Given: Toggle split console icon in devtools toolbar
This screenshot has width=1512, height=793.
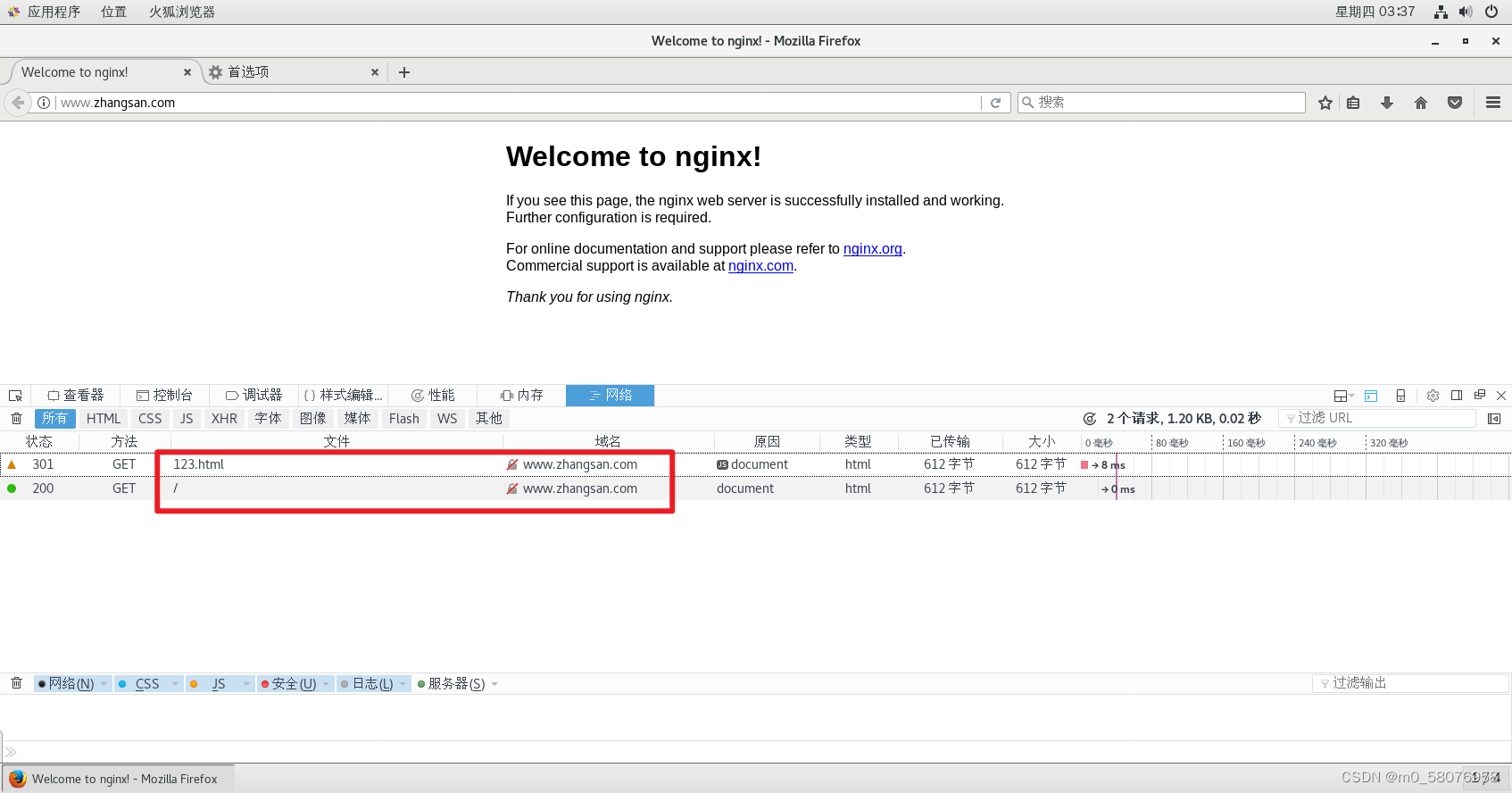Looking at the screenshot, I should click(x=1372, y=396).
